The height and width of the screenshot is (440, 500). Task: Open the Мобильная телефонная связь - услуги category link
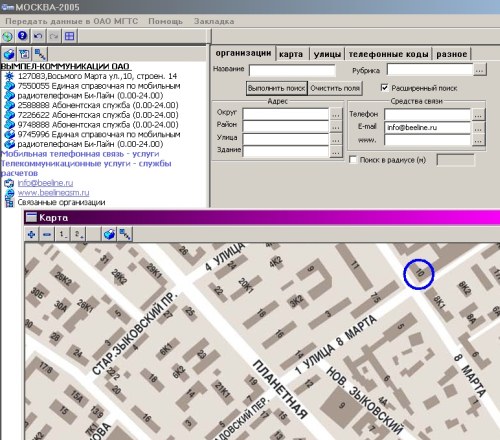click(x=80, y=154)
